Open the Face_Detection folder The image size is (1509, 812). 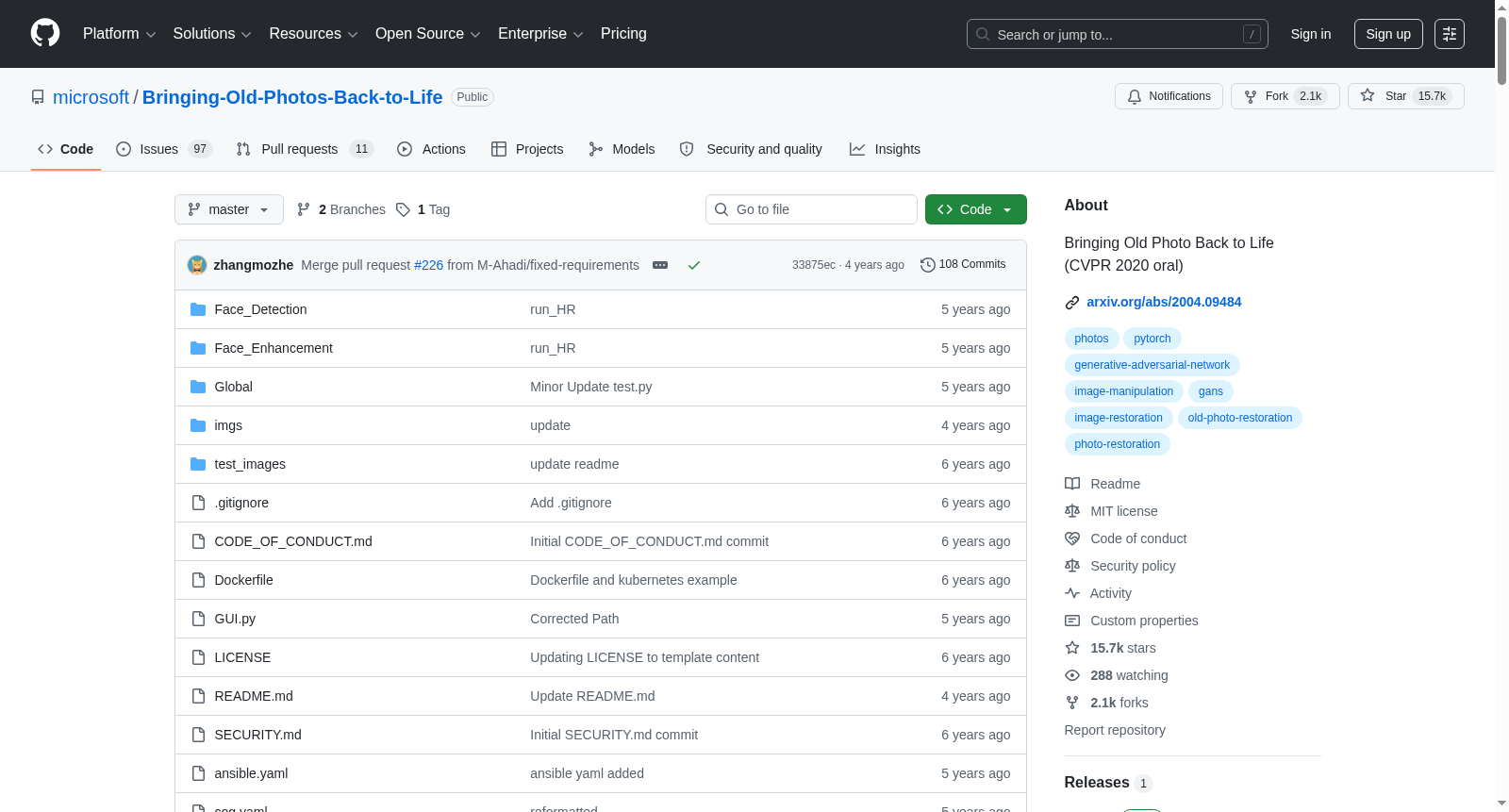[260, 309]
